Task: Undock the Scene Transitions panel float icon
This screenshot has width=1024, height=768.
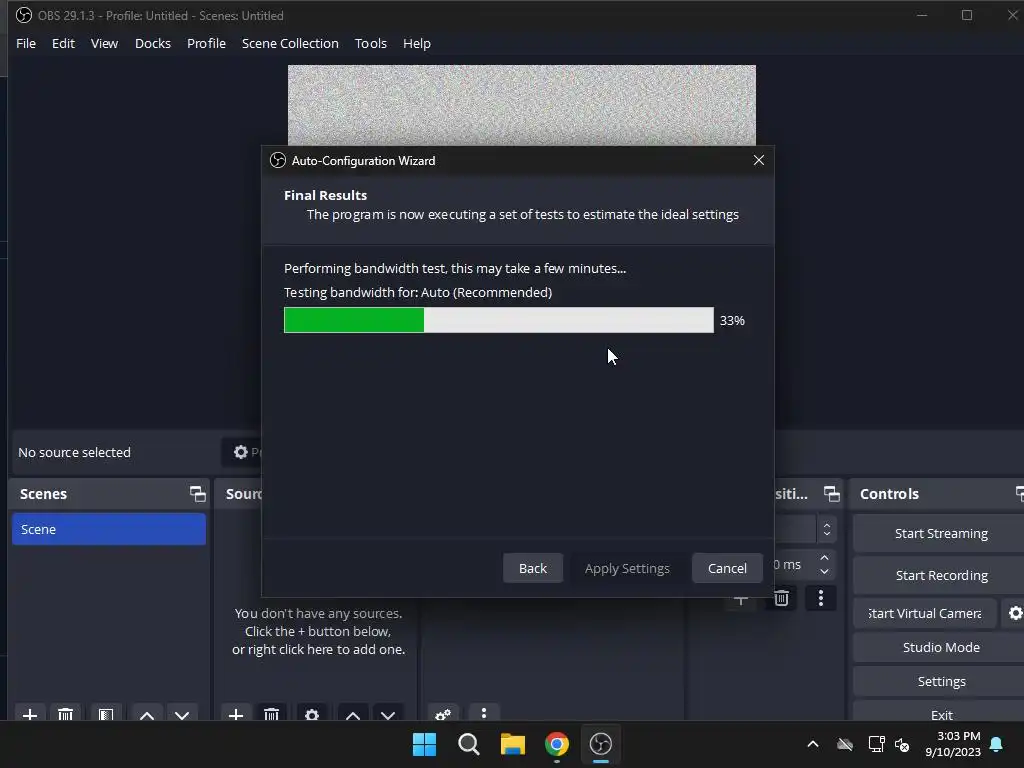Action: pos(831,494)
